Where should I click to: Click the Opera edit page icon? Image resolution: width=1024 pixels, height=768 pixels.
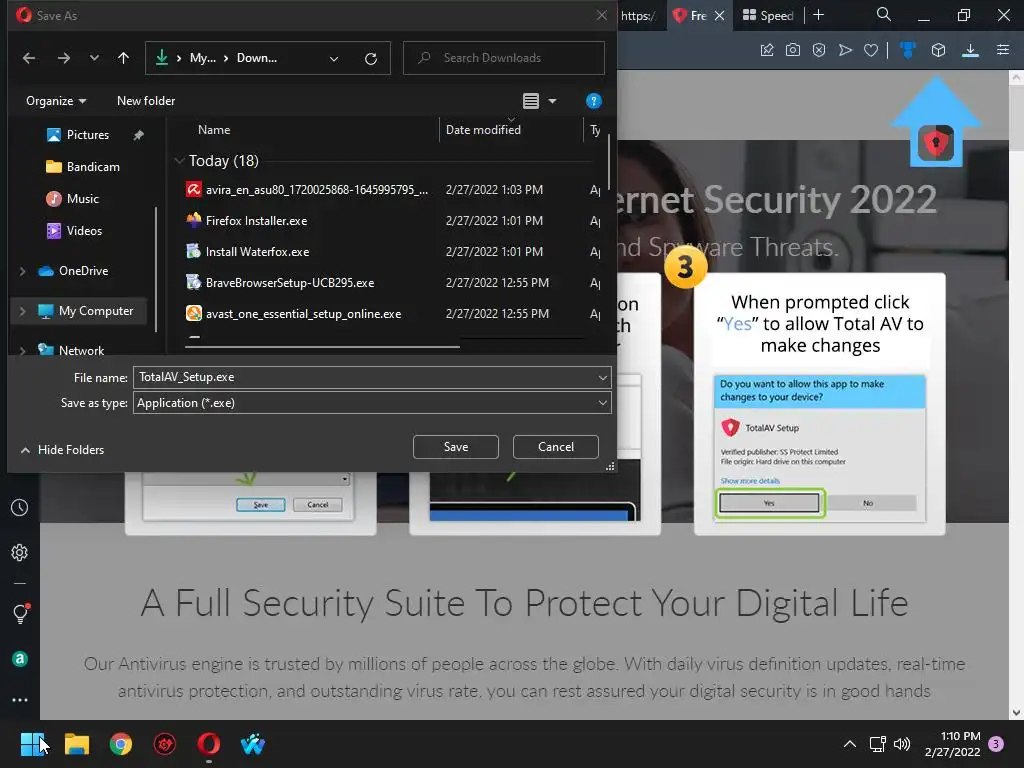767,50
